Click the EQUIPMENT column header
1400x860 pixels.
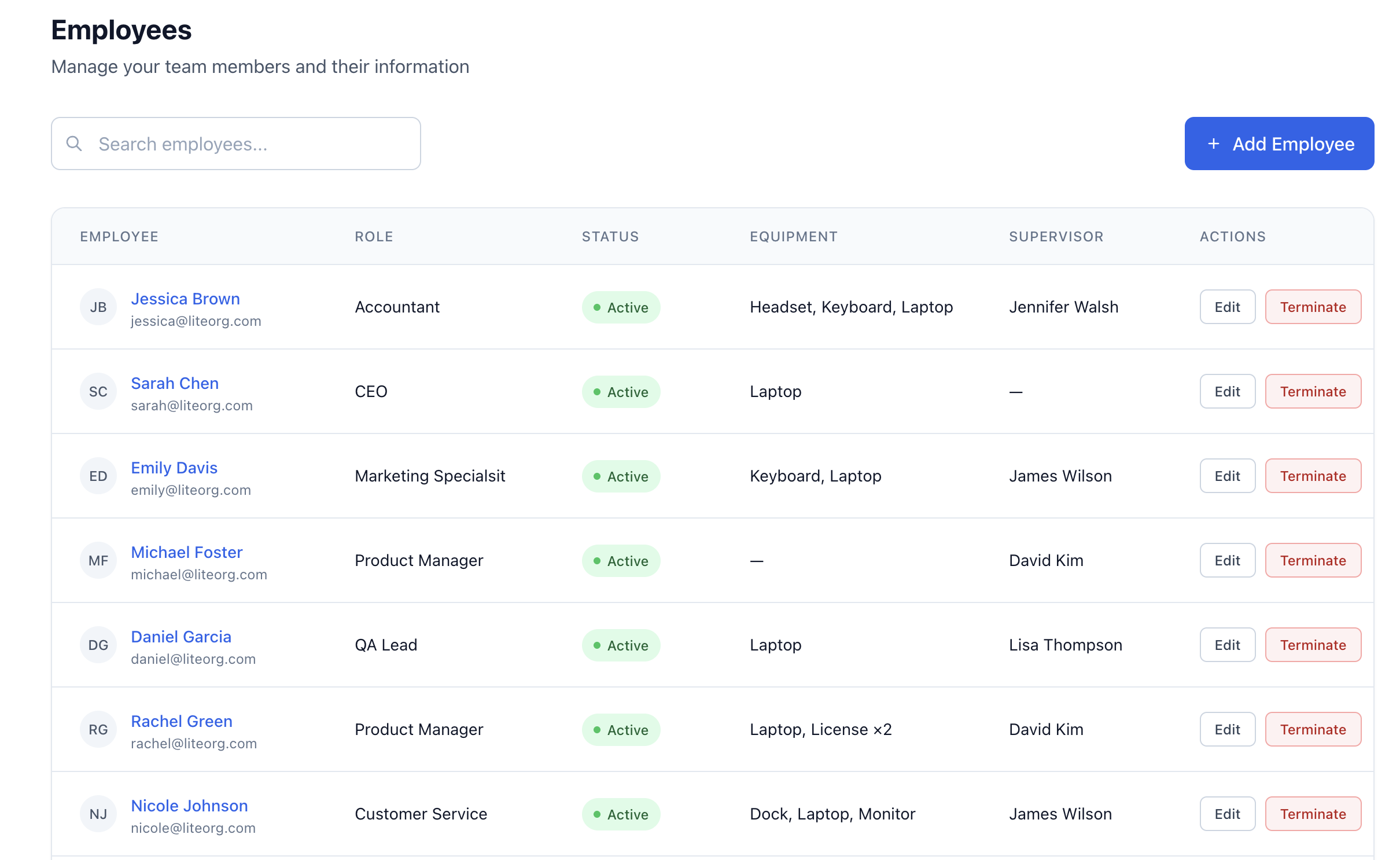pos(794,237)
